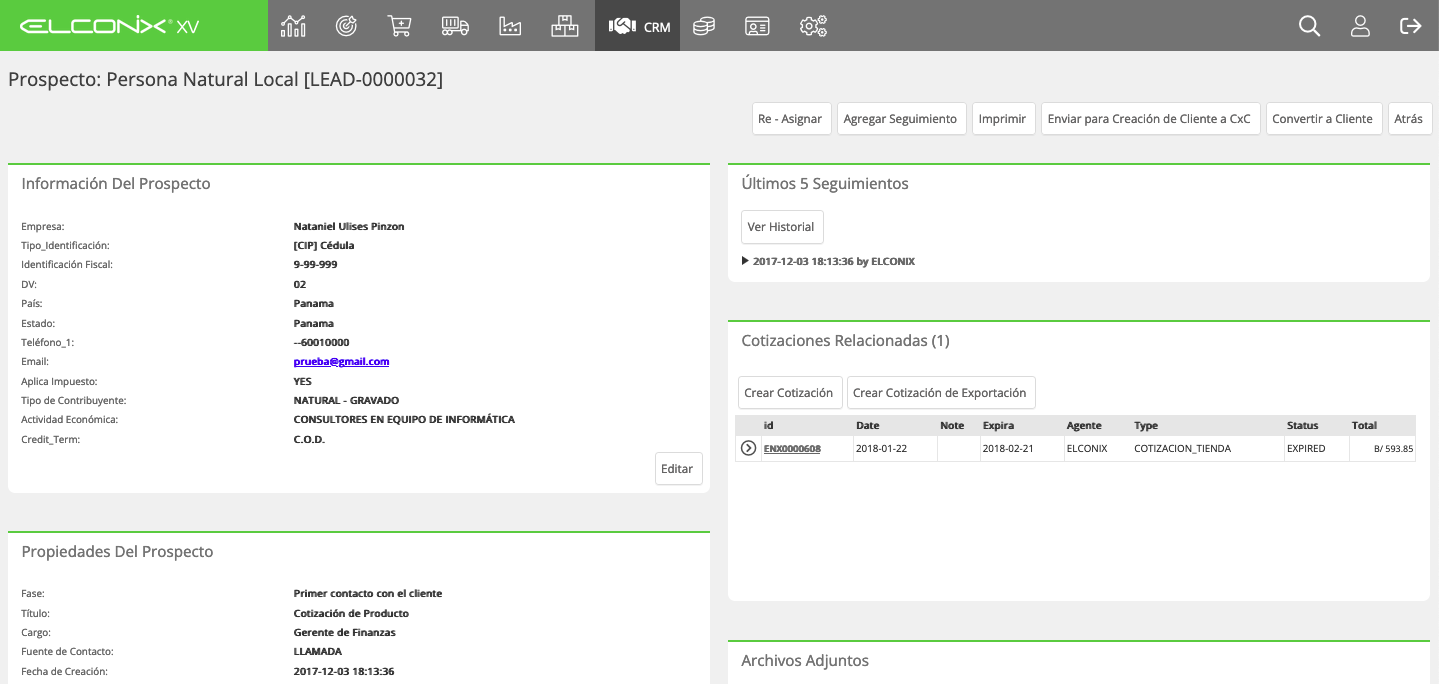Open search with the magnifier icon
Image resolution: width=1439 pixels, height=684 pixels.
pyautogui.click(x=1309, y=26)
